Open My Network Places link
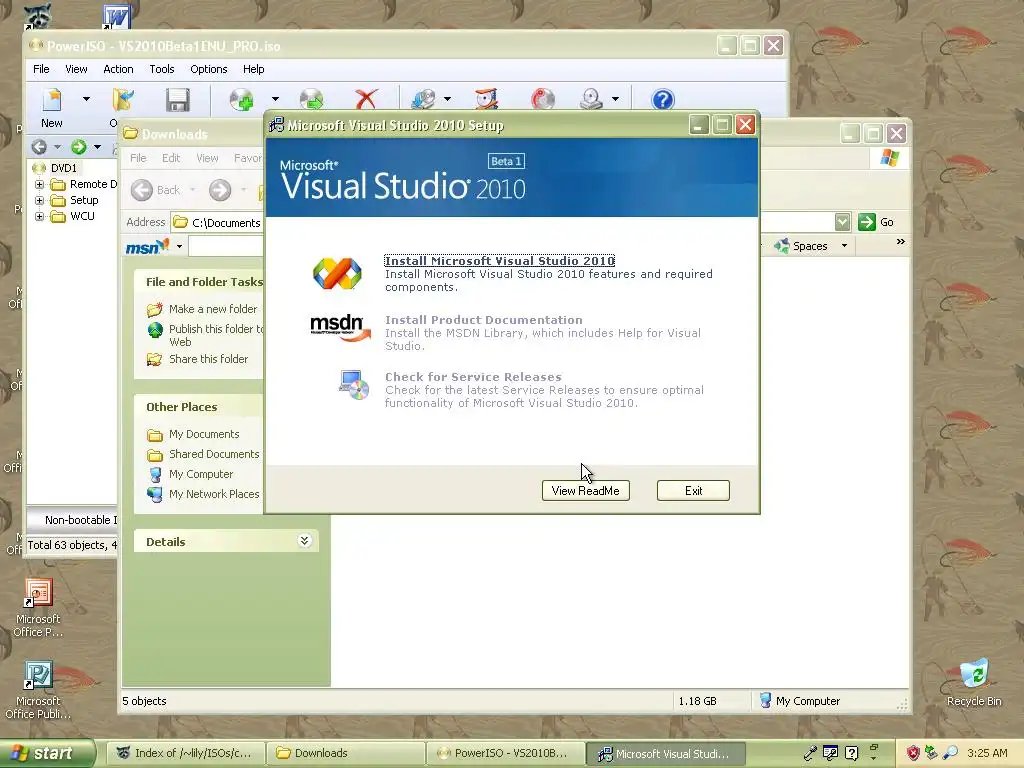This screenshot has height=768, width=1024. coord(214,494)
